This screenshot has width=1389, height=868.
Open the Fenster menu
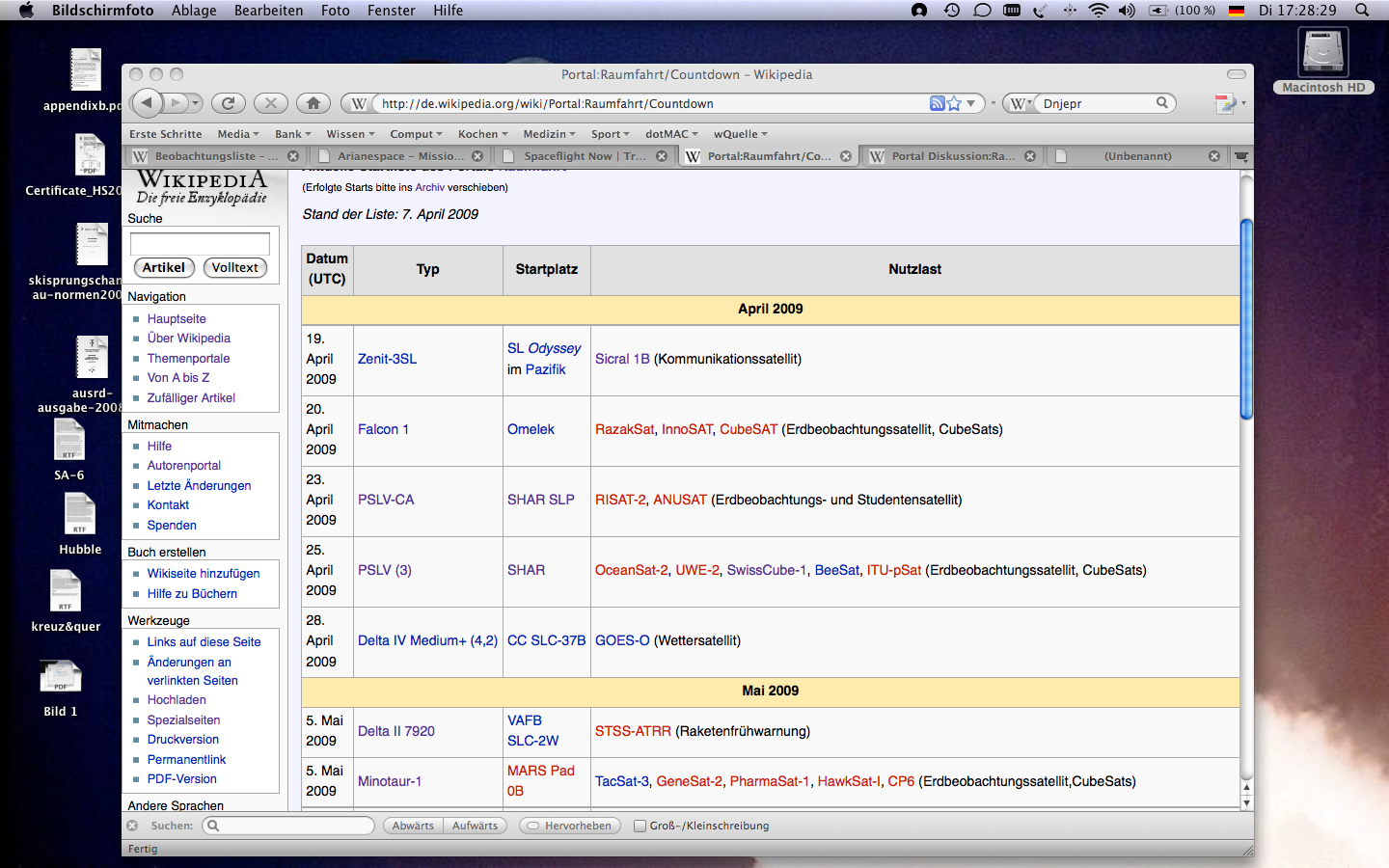pos(391,11)
